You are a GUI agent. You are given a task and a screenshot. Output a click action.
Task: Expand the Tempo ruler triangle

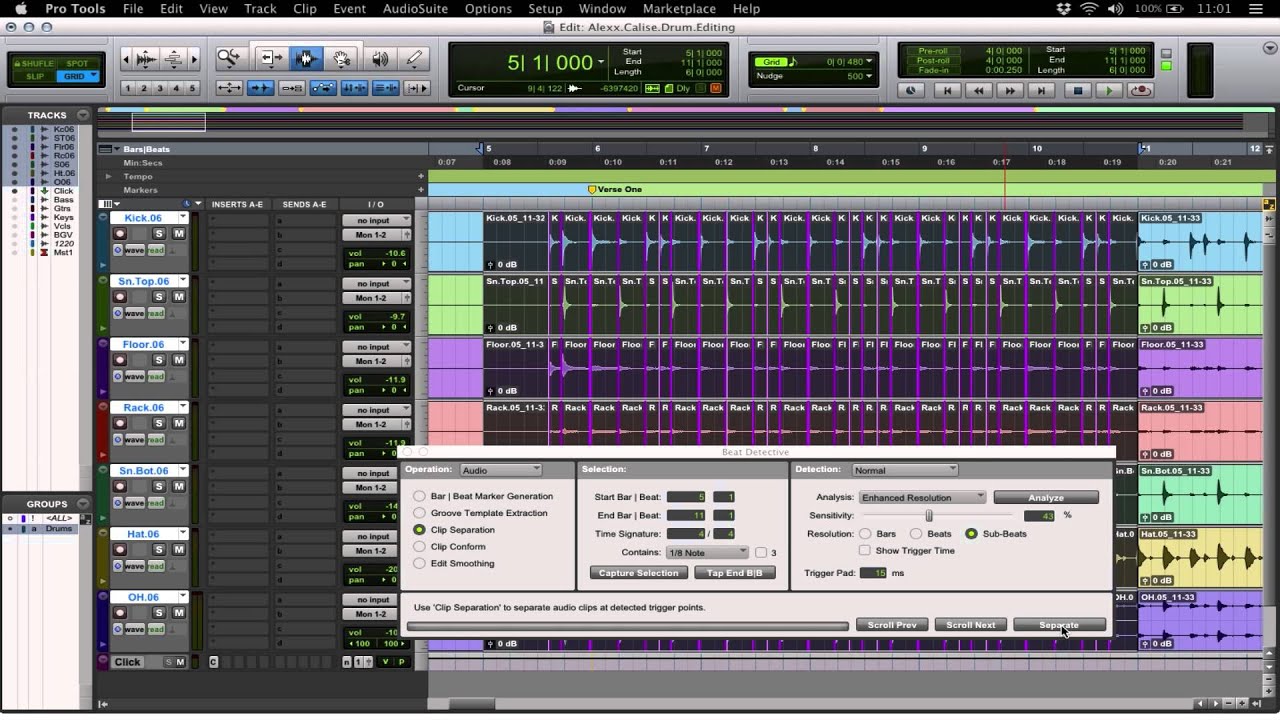point(108,176)
